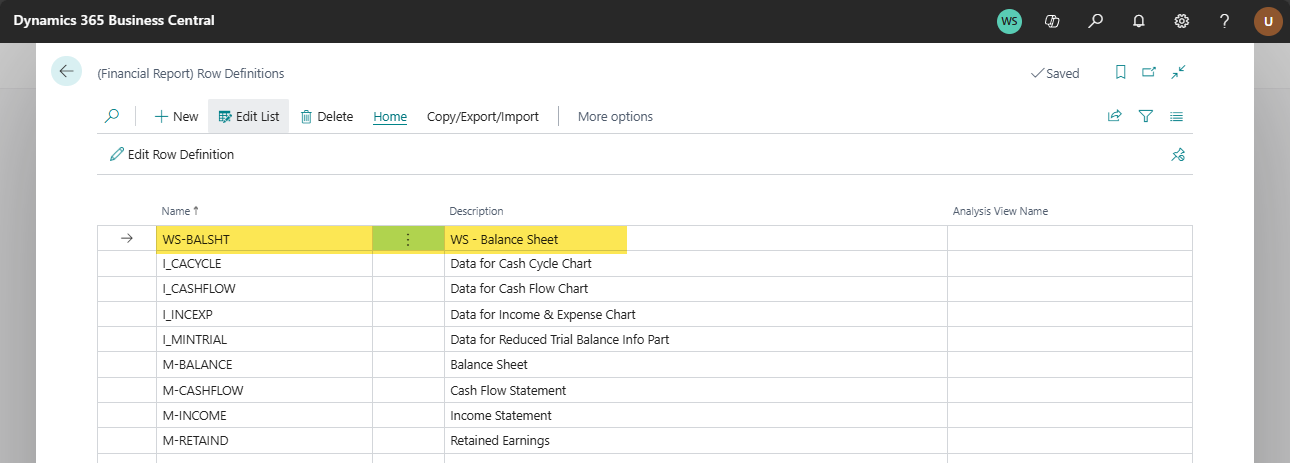Create a New row definition

tap(176, 116)
